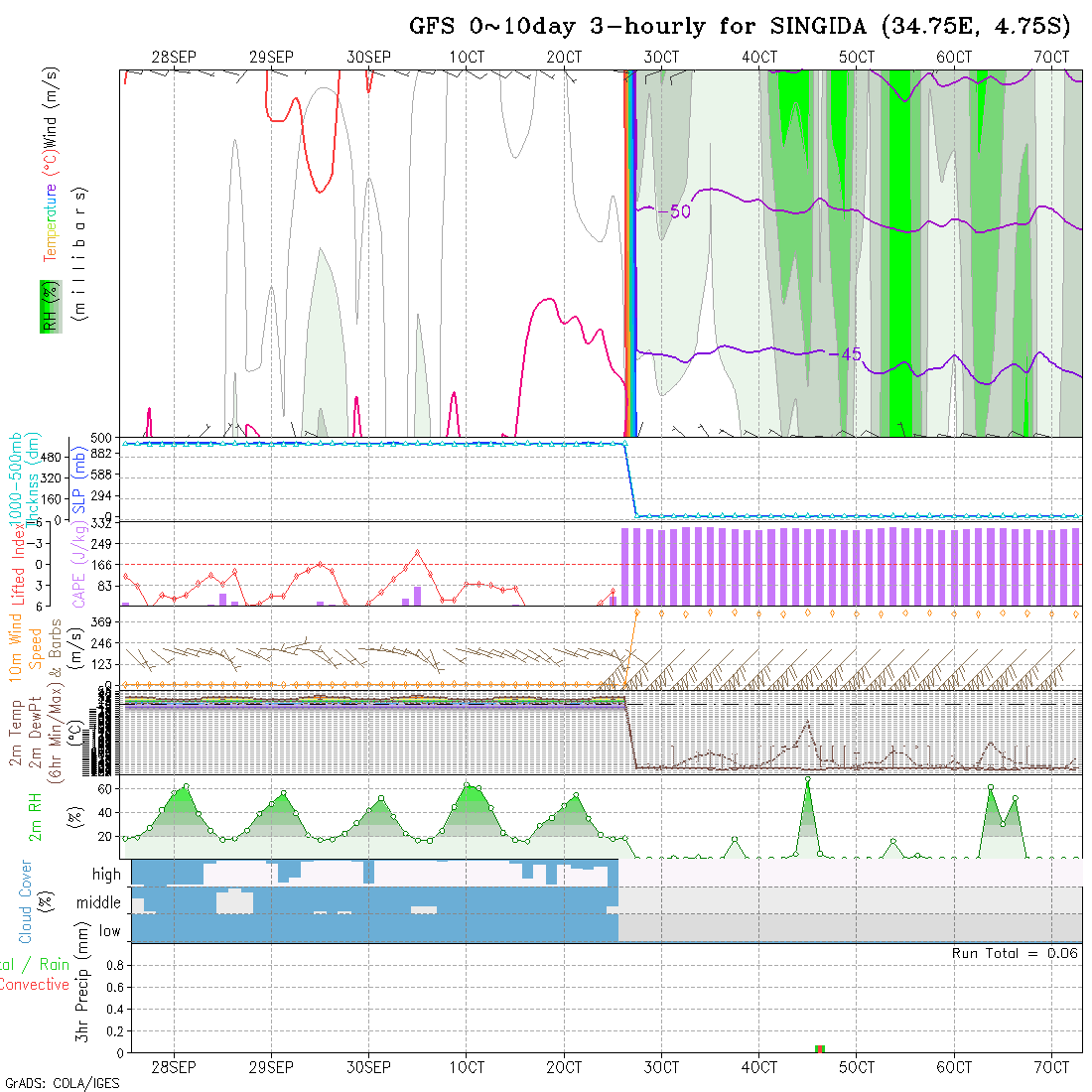Click the Cloud Cover axis label
Image resolution: width=1092 pixels, height=1092 pixels.
pos(26,901)
